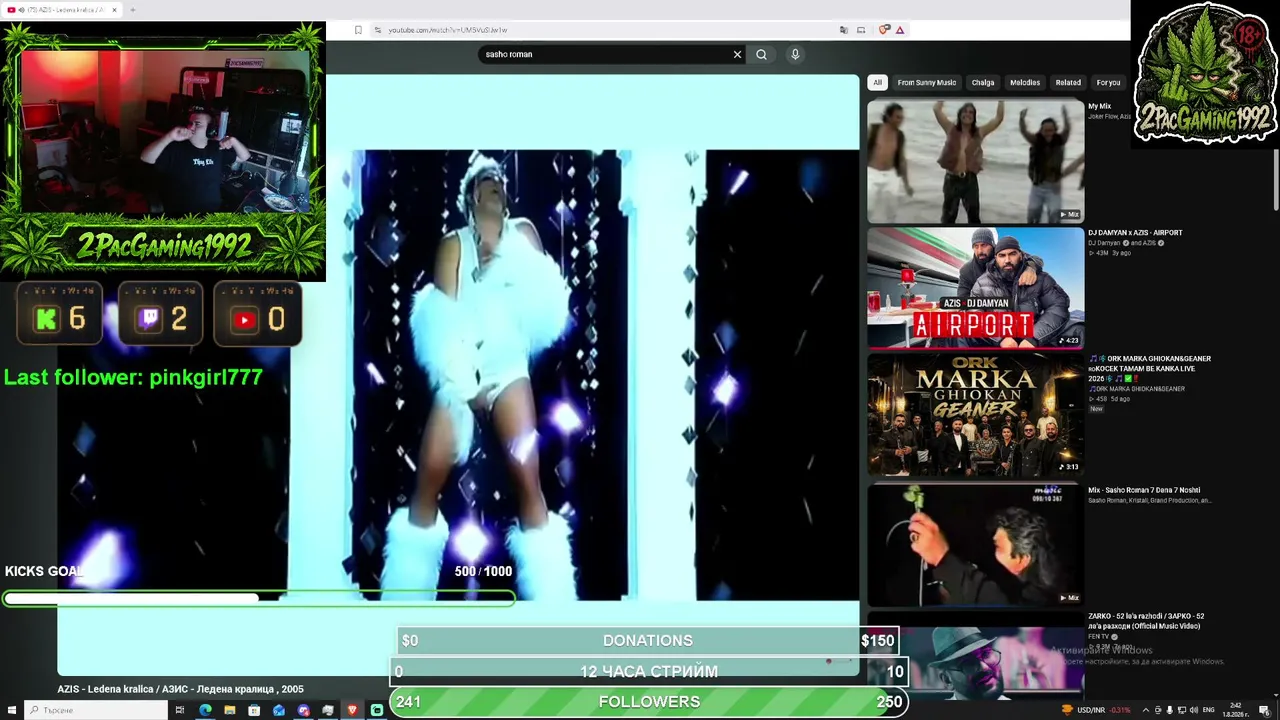Open 'ORK MARKA GHIOKAN&GEANER' video title link
Viewport: 1280px width, 720px height.
[1149, 368]
